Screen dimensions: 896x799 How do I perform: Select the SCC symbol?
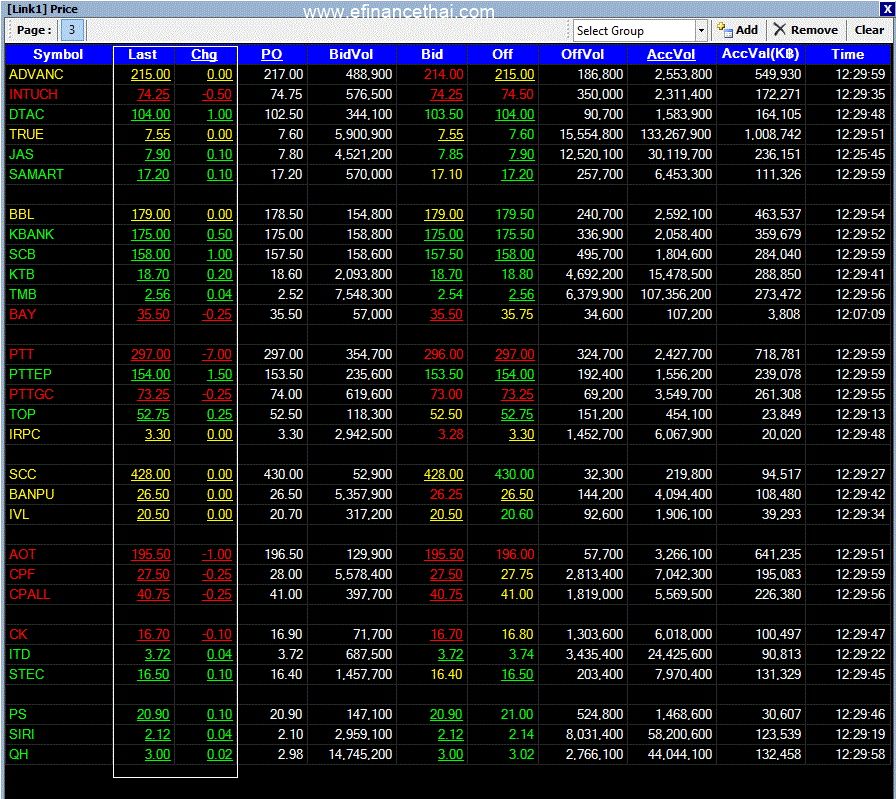coord(22,474)
